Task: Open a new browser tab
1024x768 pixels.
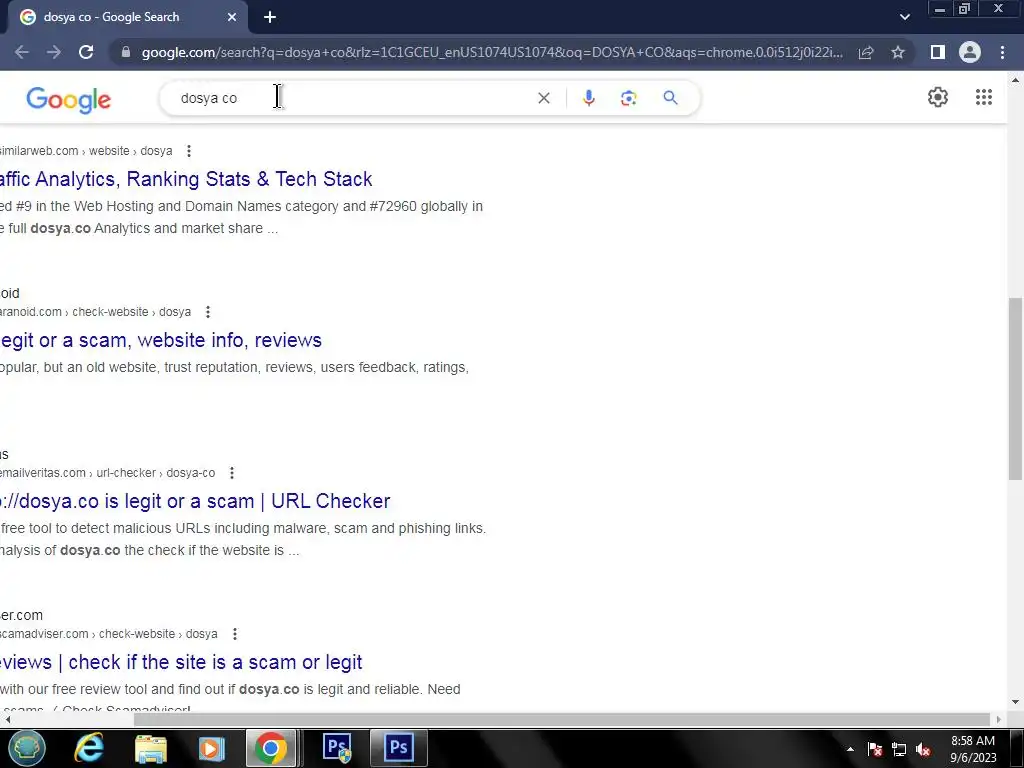Action: tap(270, 17)
